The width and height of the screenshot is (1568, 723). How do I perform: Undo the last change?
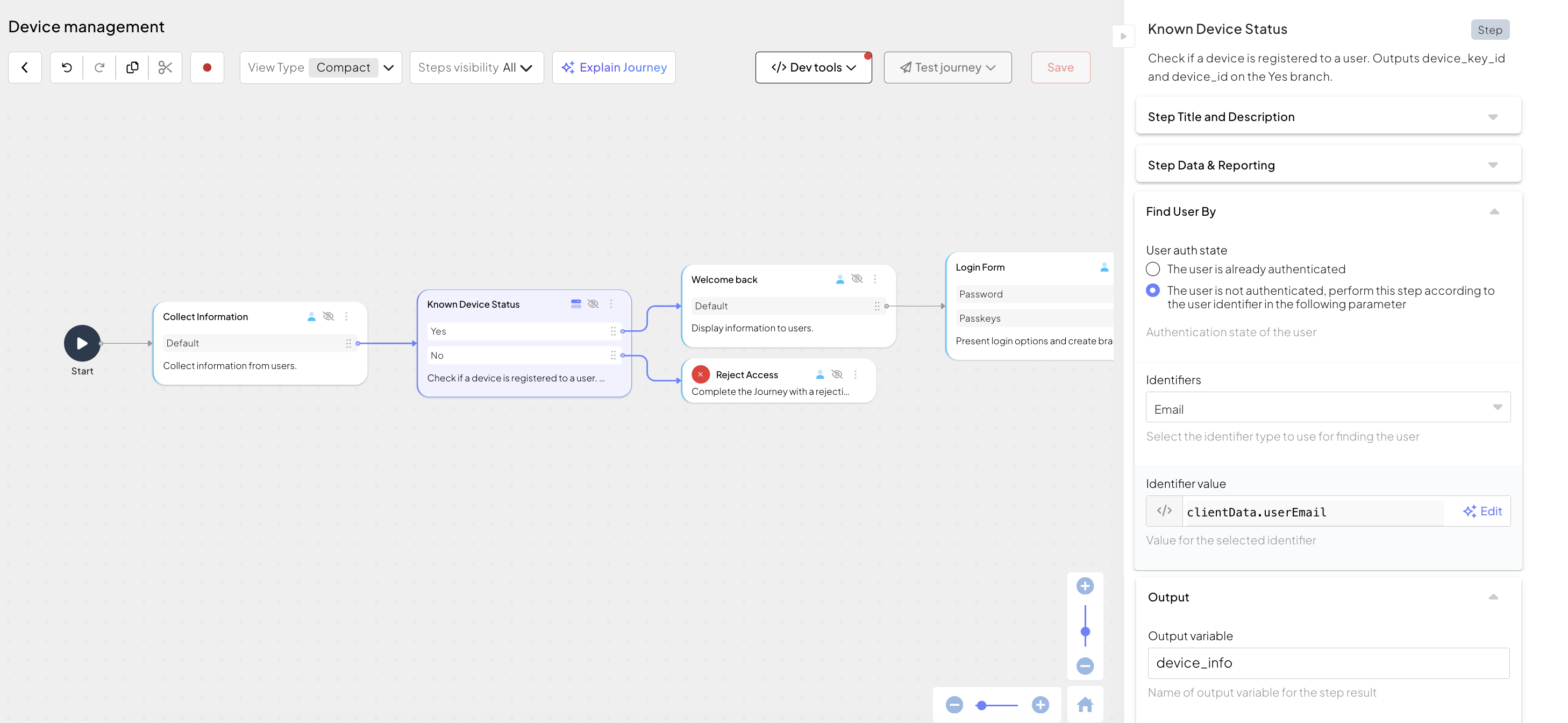pos(67,67)
